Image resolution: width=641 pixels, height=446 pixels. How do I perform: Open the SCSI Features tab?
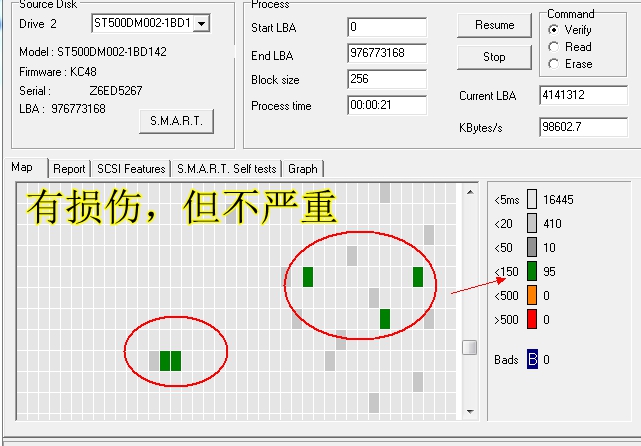[x=131, y=169]
